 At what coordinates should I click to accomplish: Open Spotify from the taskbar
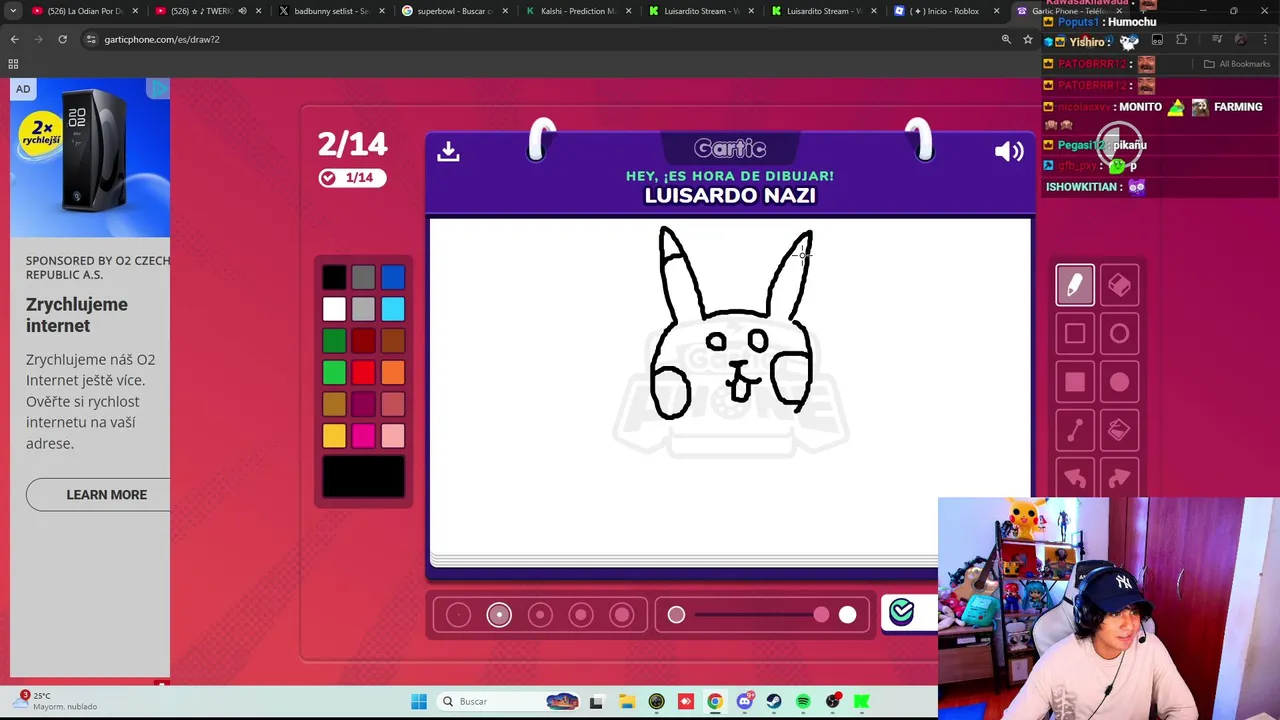click(803, 701)
